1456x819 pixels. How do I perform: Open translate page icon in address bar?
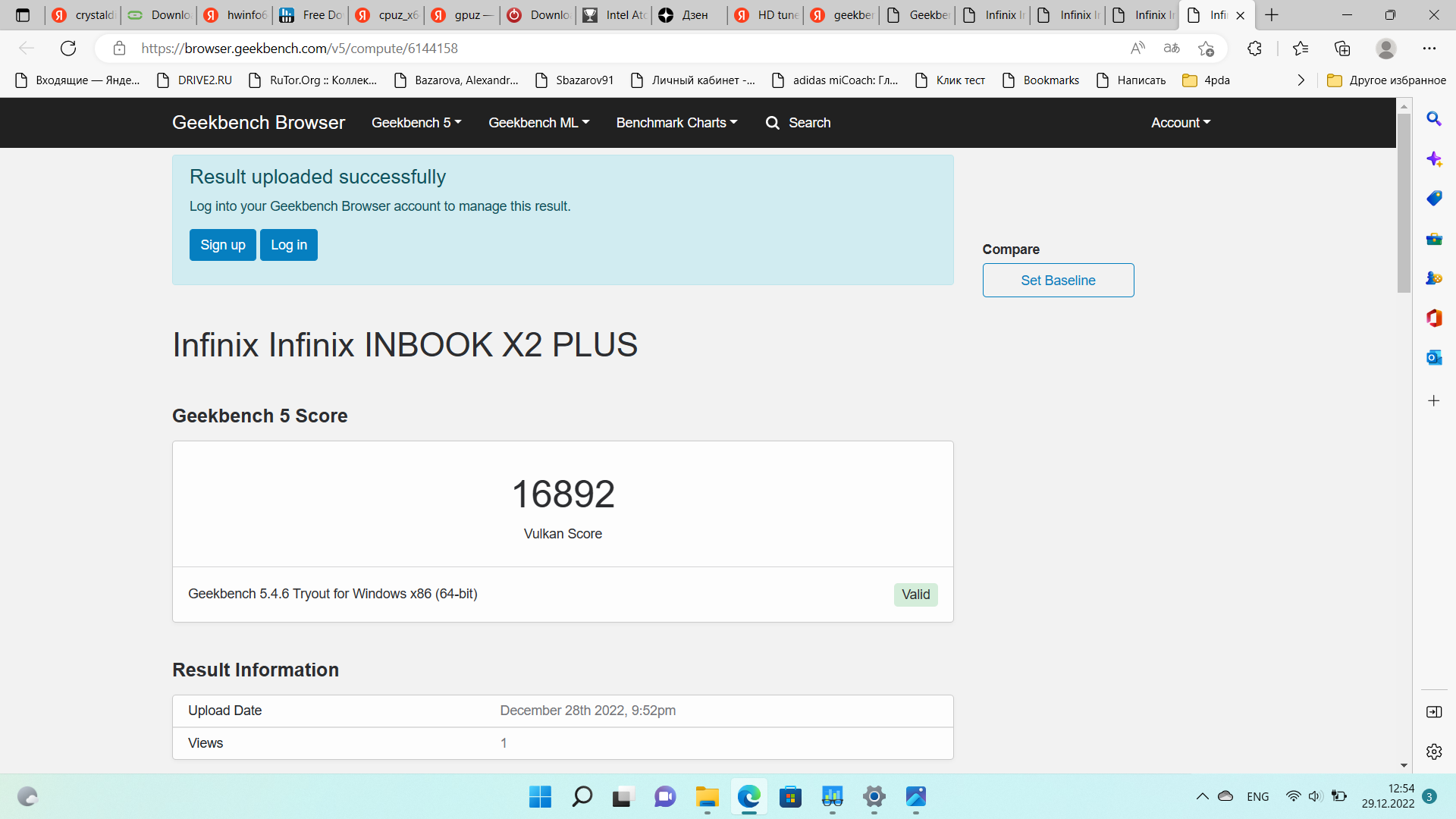click(1172, 49)
